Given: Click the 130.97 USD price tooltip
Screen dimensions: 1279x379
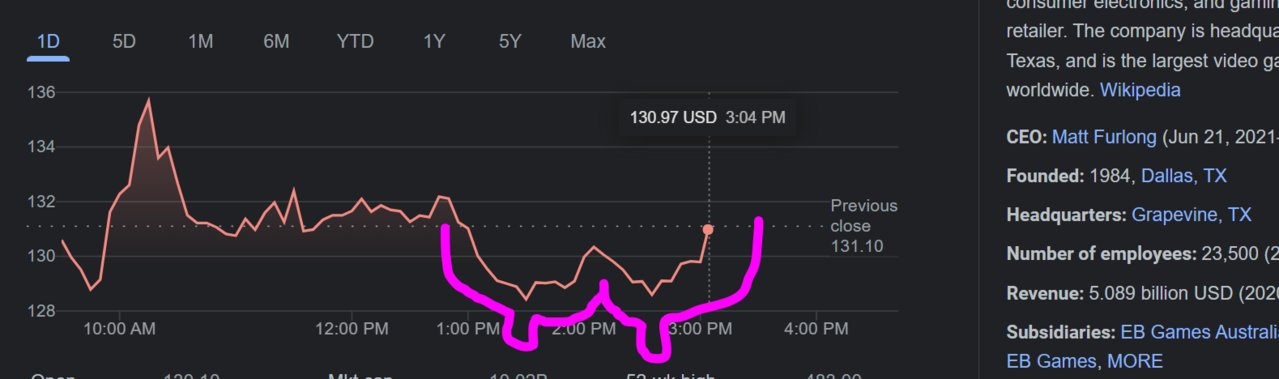Looking at the screenshot, I should point(707,117).
